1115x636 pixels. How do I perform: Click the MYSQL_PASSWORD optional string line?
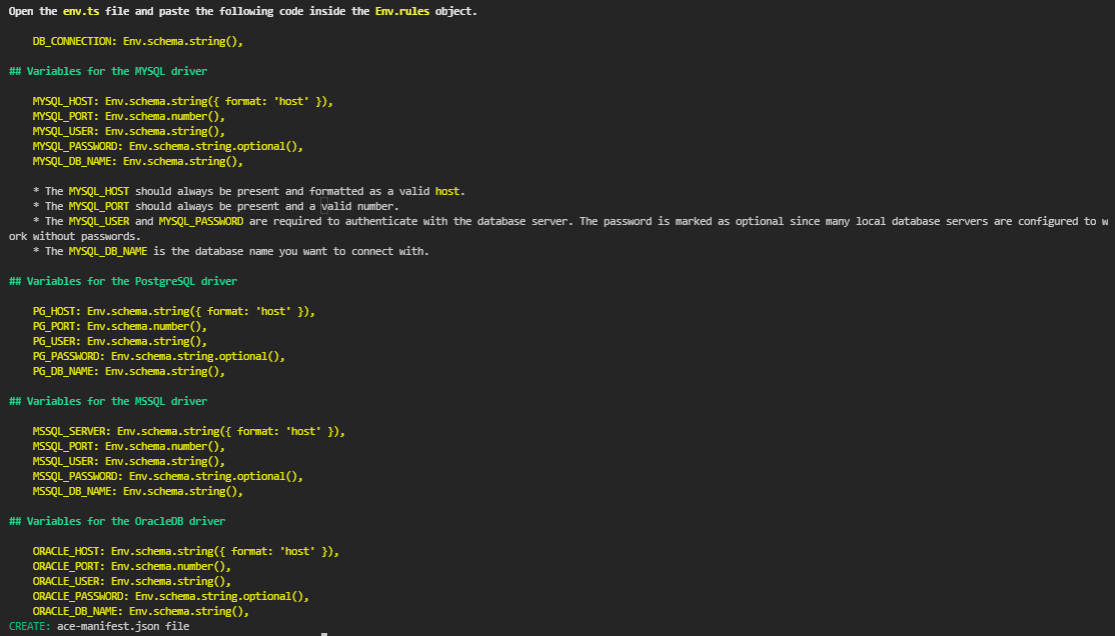pos(168,146)
